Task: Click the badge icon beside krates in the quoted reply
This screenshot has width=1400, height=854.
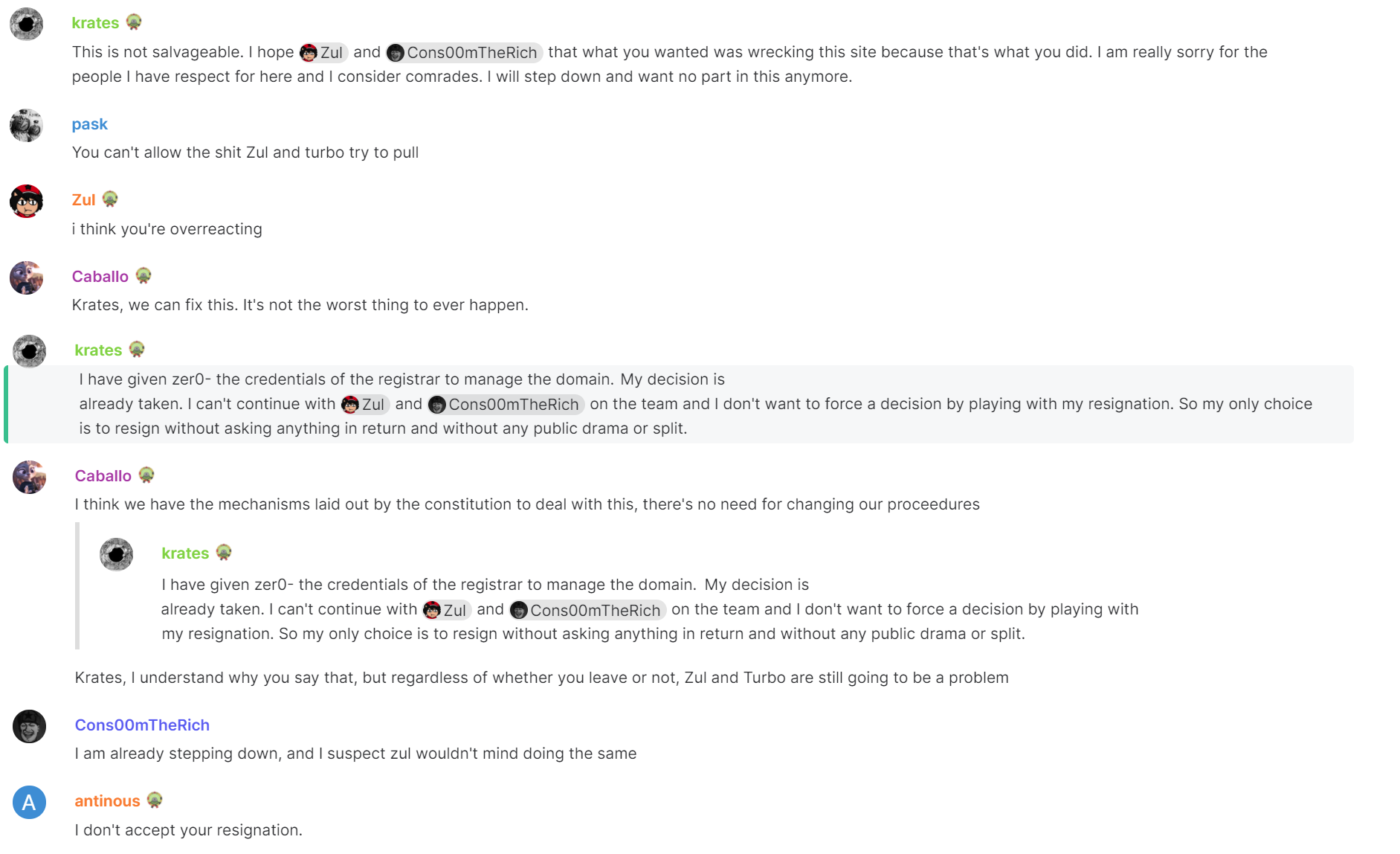Action: coord(224,553)
